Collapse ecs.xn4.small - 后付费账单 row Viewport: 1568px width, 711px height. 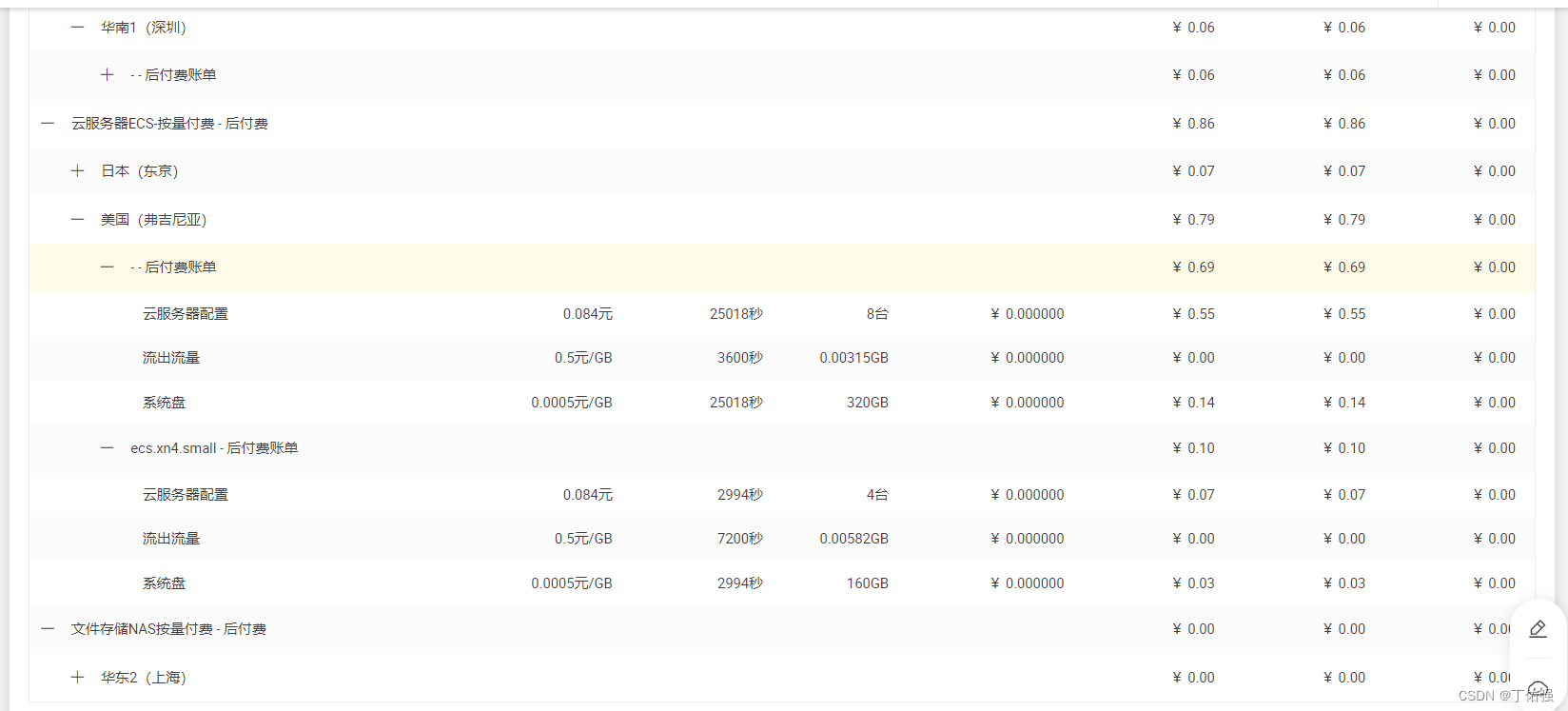point(107,448)
